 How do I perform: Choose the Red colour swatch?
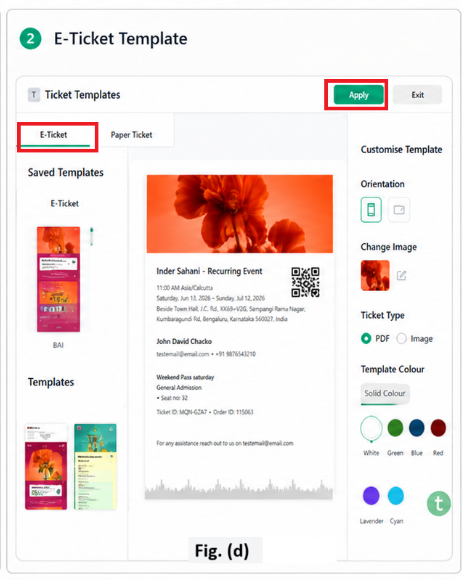coord(438,428)
